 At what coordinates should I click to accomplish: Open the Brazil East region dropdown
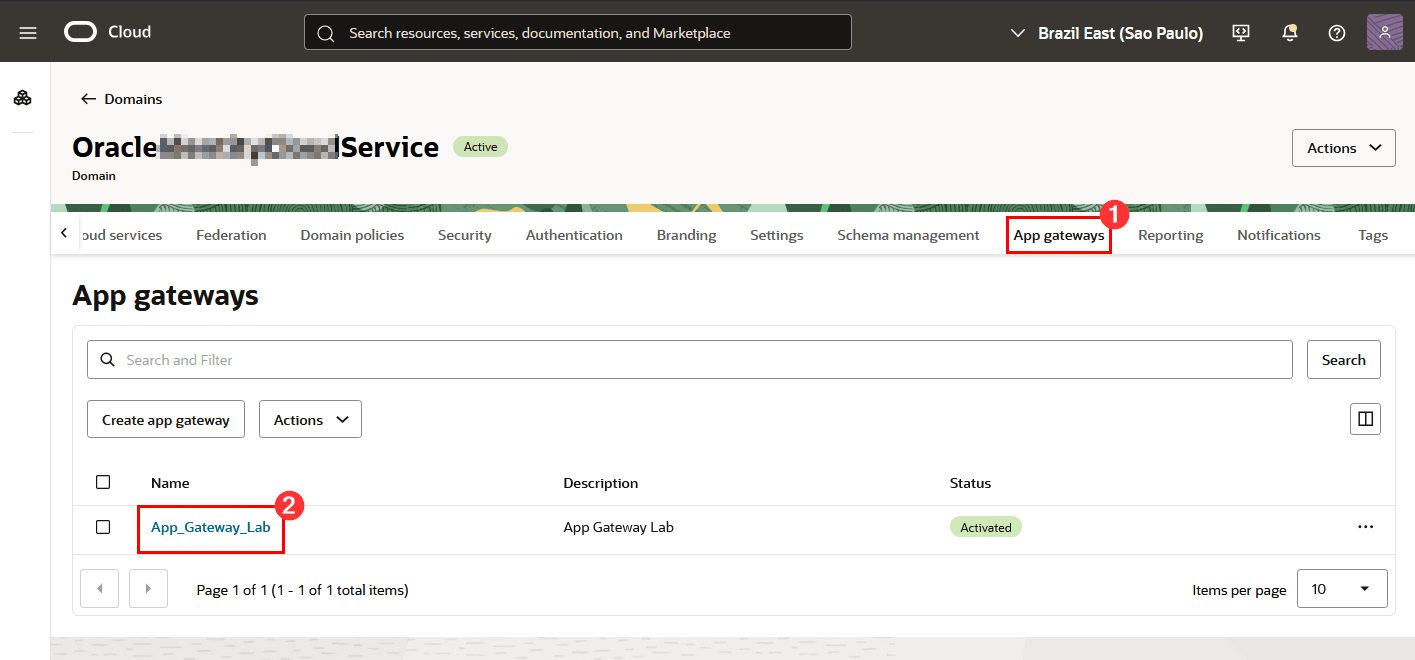(x=1107, y=33)
